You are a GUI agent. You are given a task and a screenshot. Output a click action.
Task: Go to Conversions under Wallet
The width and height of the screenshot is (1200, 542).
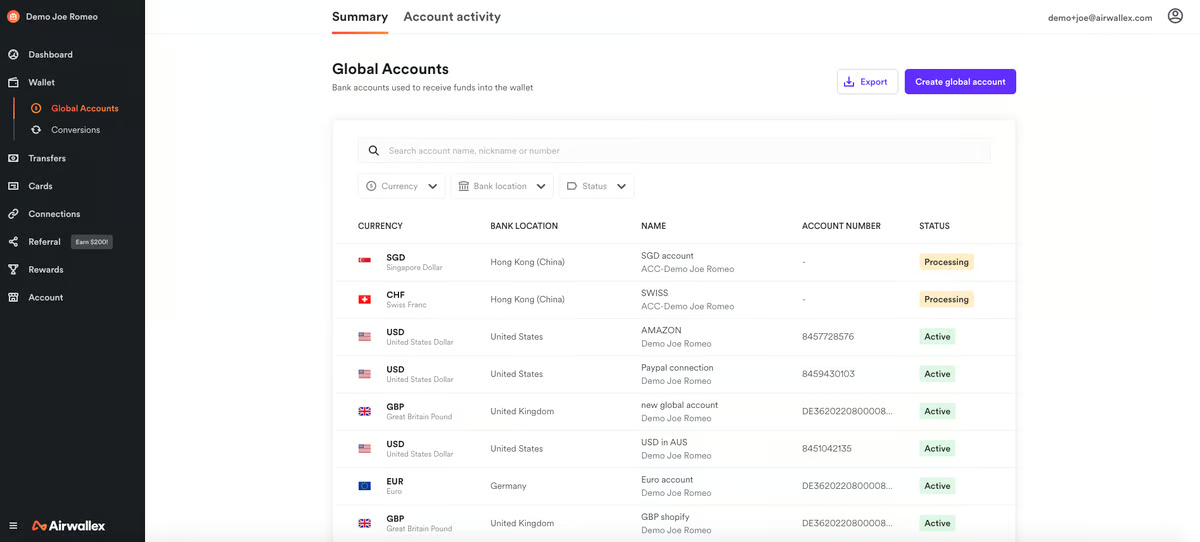[76, 130]
